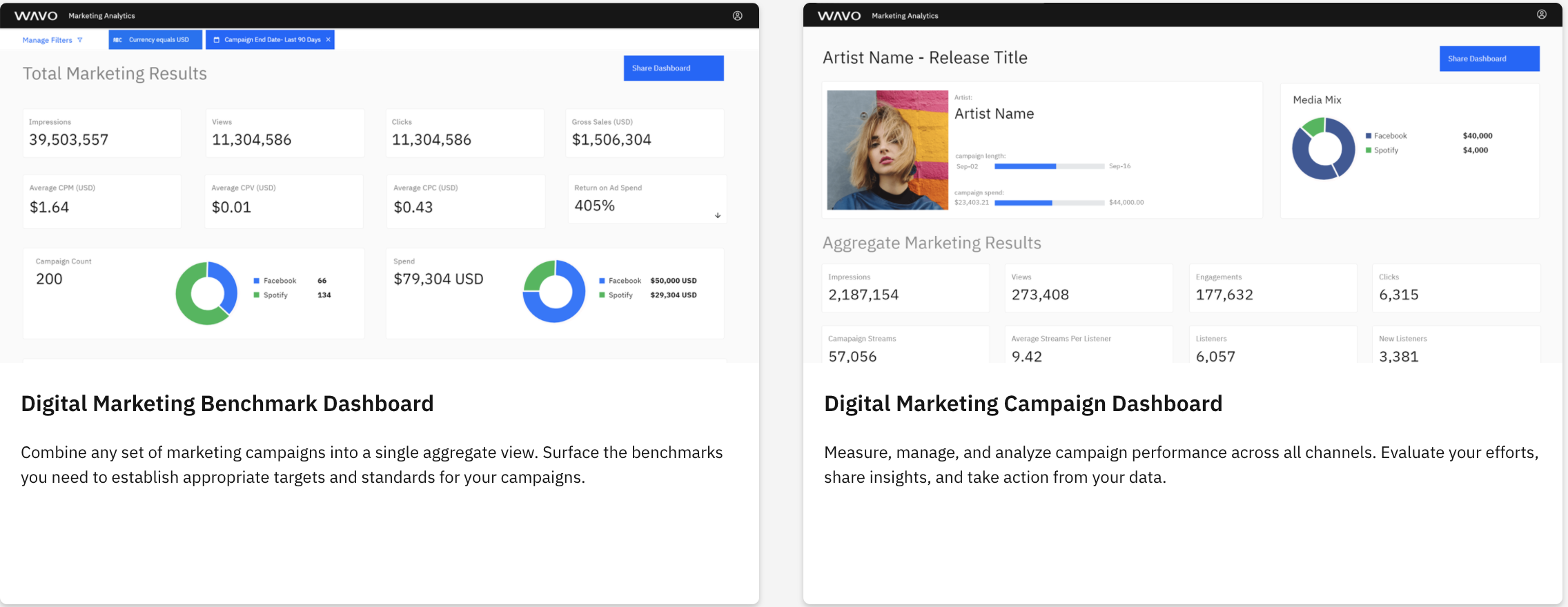1568x607 pixels.
Task: Click Facebook legend swatch in Spend card
Action: coord(602,281)
